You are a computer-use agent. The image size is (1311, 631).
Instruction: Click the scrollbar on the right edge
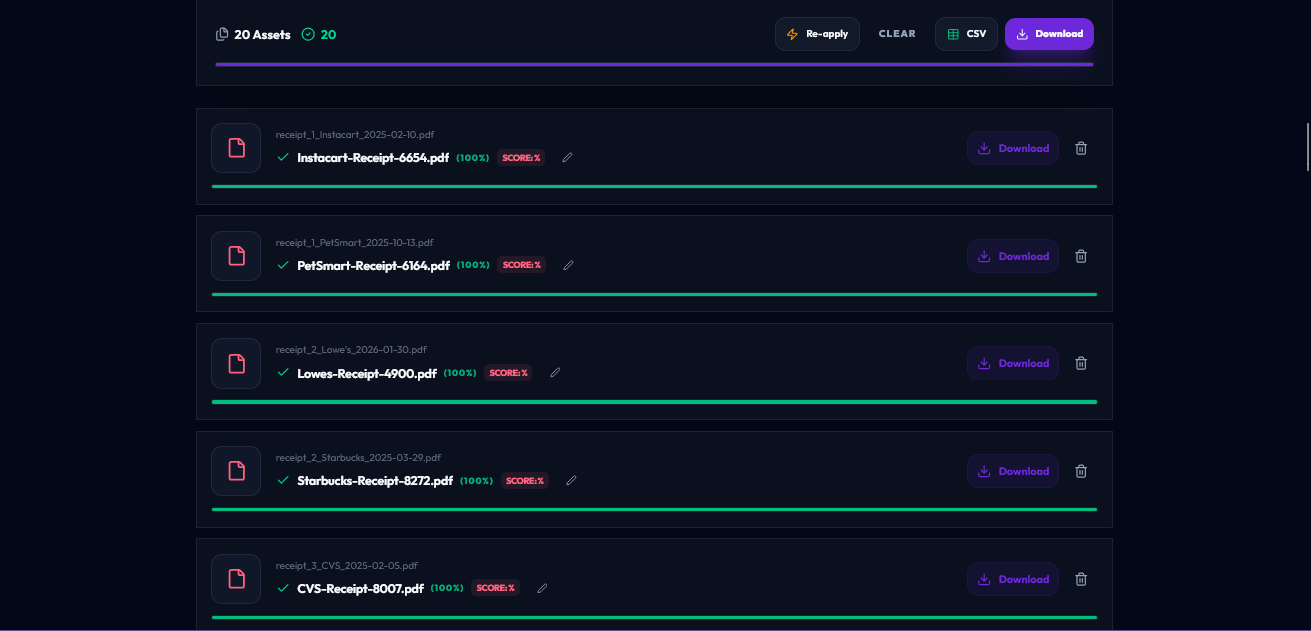(x=1307, y=145)
